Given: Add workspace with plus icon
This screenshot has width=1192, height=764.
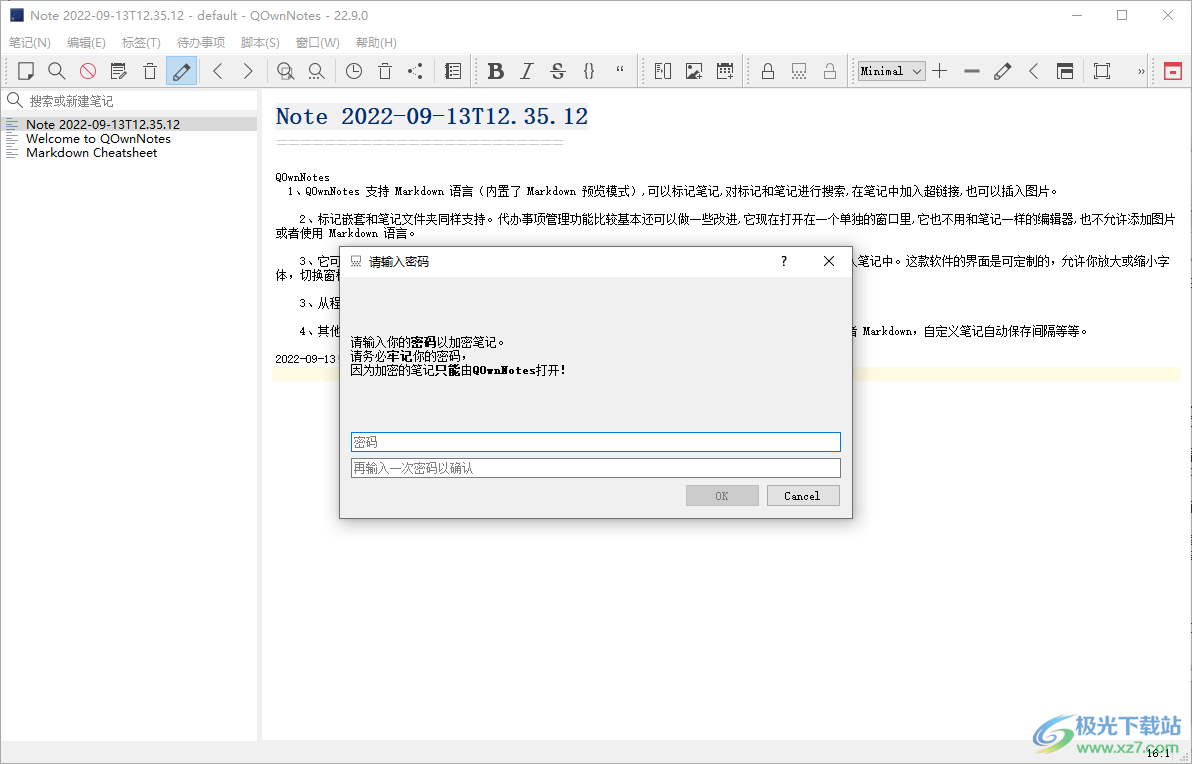Looking at the screenshot, I should 940,71.
